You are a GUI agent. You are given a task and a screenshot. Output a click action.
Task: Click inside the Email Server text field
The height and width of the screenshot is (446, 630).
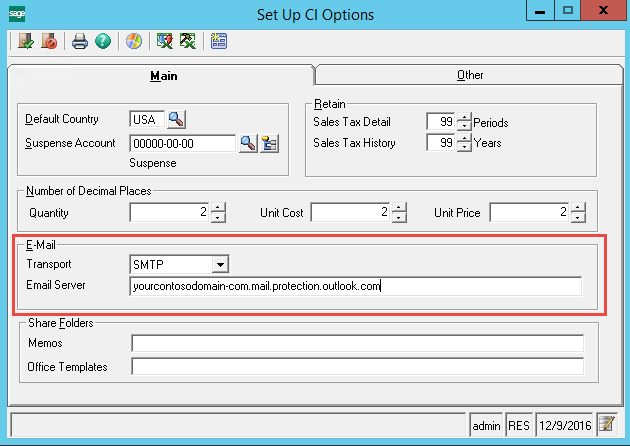click(356, 287)
